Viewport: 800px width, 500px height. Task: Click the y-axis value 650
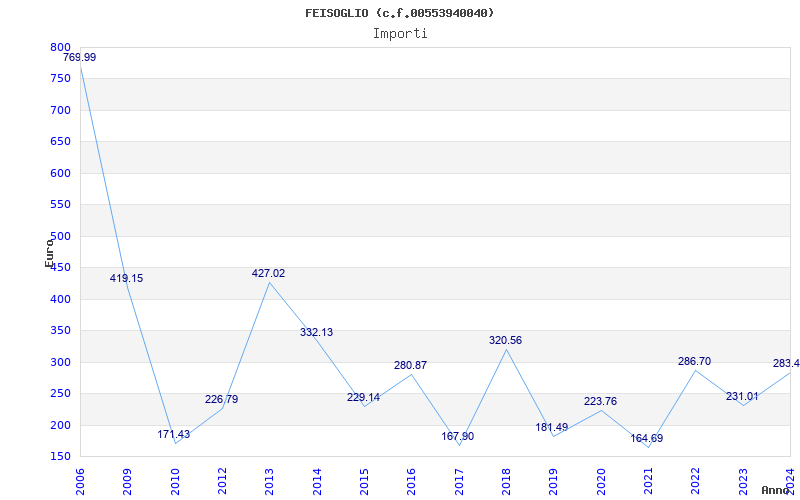[x=60, y=141]
